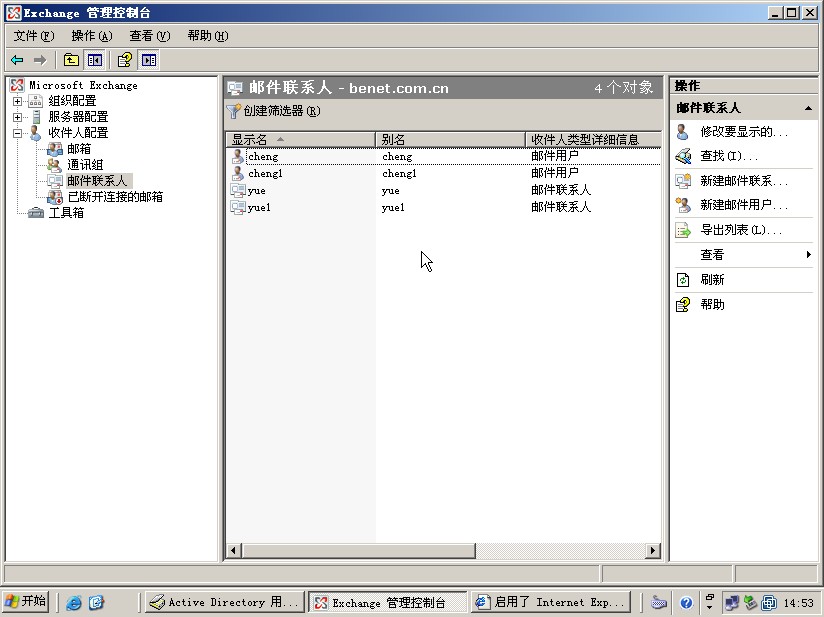Select the Microsoft Exchange root node
Screen dimensions: 824x617
(x=83, y=85)
